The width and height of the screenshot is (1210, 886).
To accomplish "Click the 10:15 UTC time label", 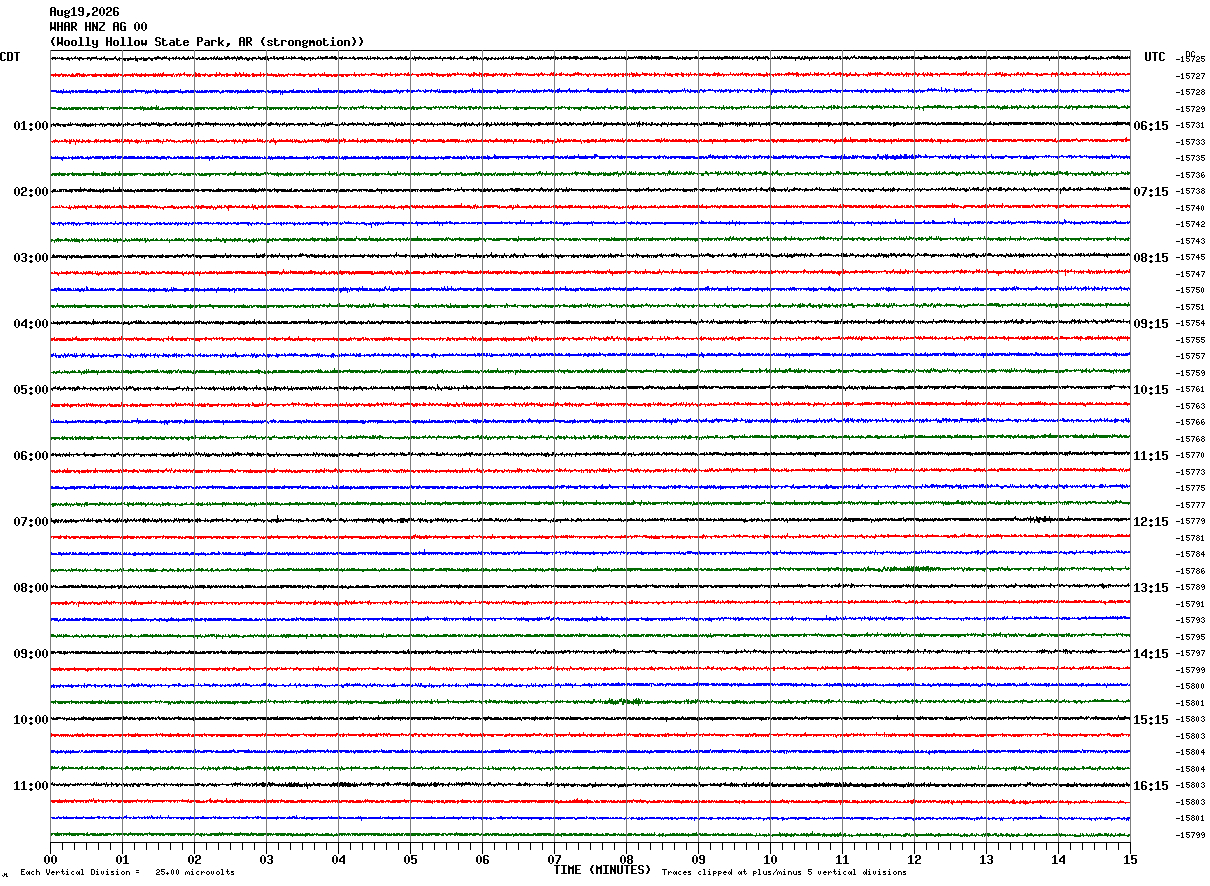I will pyautogui.click(x=1151, y=390).
